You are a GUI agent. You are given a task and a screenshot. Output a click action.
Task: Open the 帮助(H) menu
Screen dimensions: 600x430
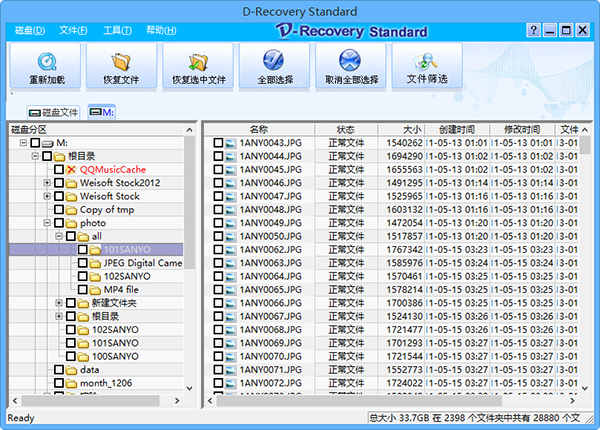pos(161,30)
